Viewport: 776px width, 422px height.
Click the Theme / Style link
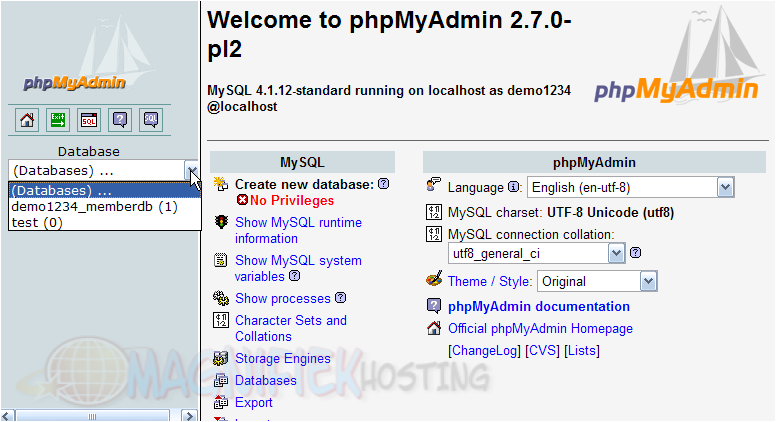[489, 281]
